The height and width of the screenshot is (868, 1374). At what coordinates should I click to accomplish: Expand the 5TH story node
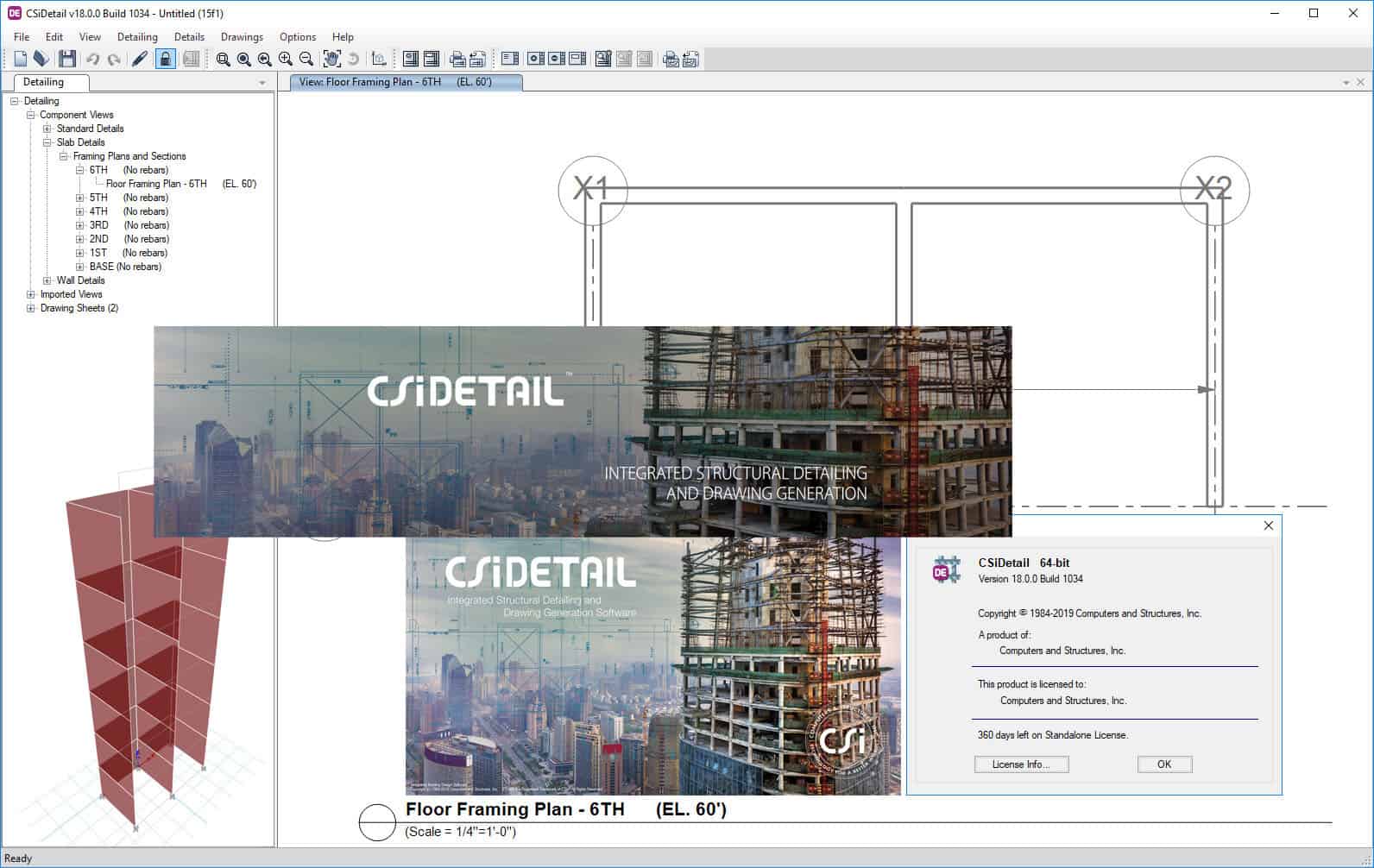[79, 198]
